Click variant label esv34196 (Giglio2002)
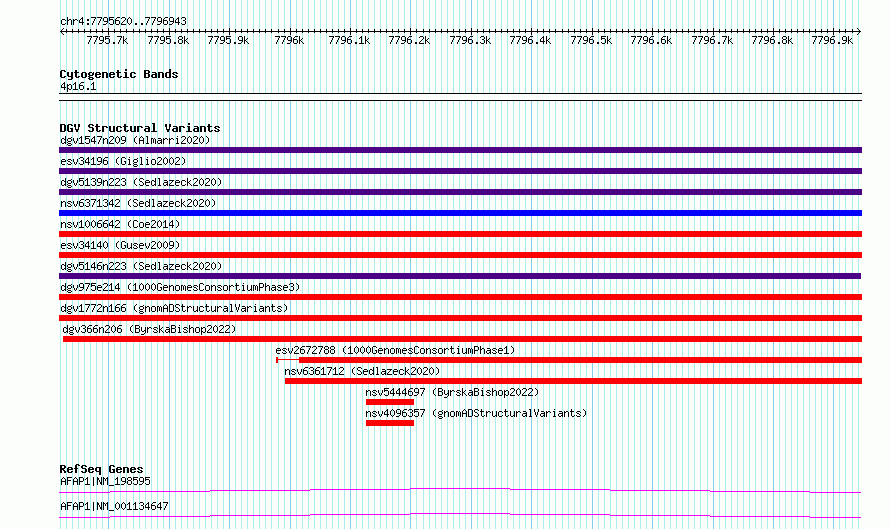This screenshot has width=890, height=529. [123, 161]
